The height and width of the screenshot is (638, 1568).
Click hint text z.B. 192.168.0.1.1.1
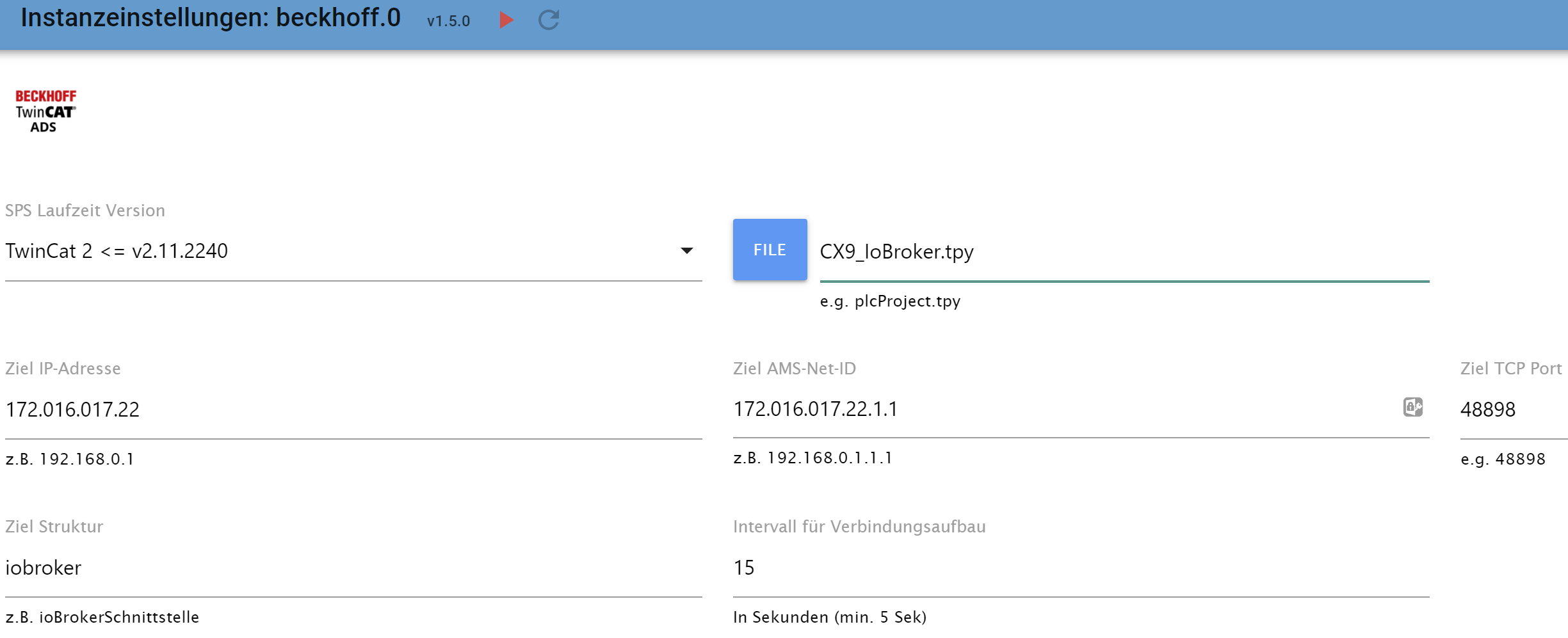[x=812, y=458]
